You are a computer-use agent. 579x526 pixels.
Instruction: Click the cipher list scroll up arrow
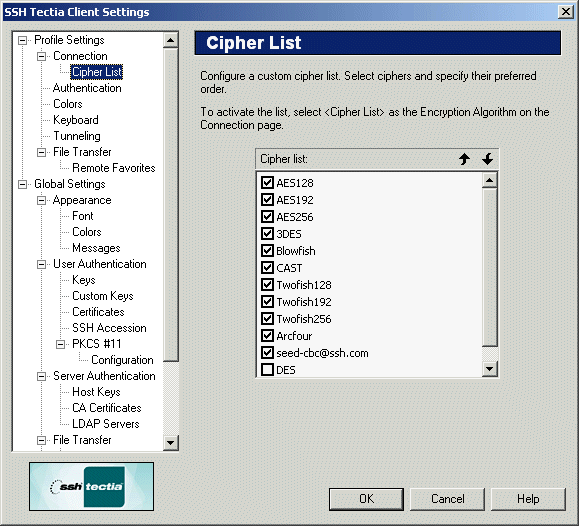click(490, 180)
